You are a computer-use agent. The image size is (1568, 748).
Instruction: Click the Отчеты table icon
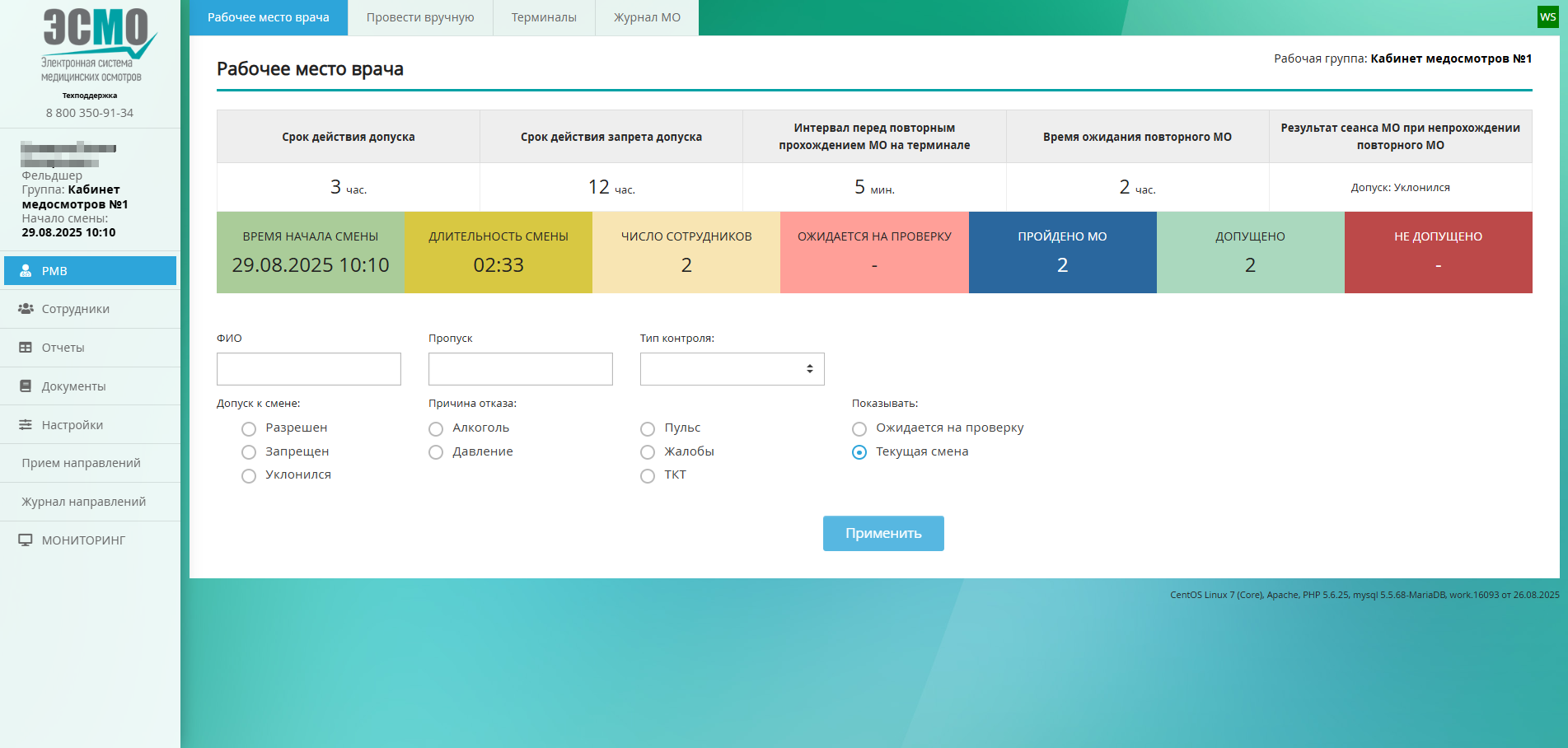[x=26, y=348]
